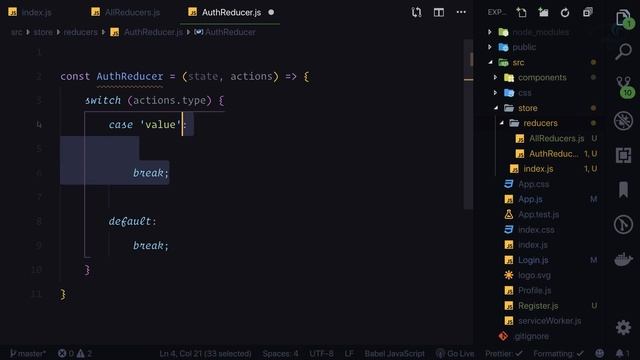The width and height of the screenshot is (640, 360).
Task: Click the feedback smiley in status bar
Action: 599,353
